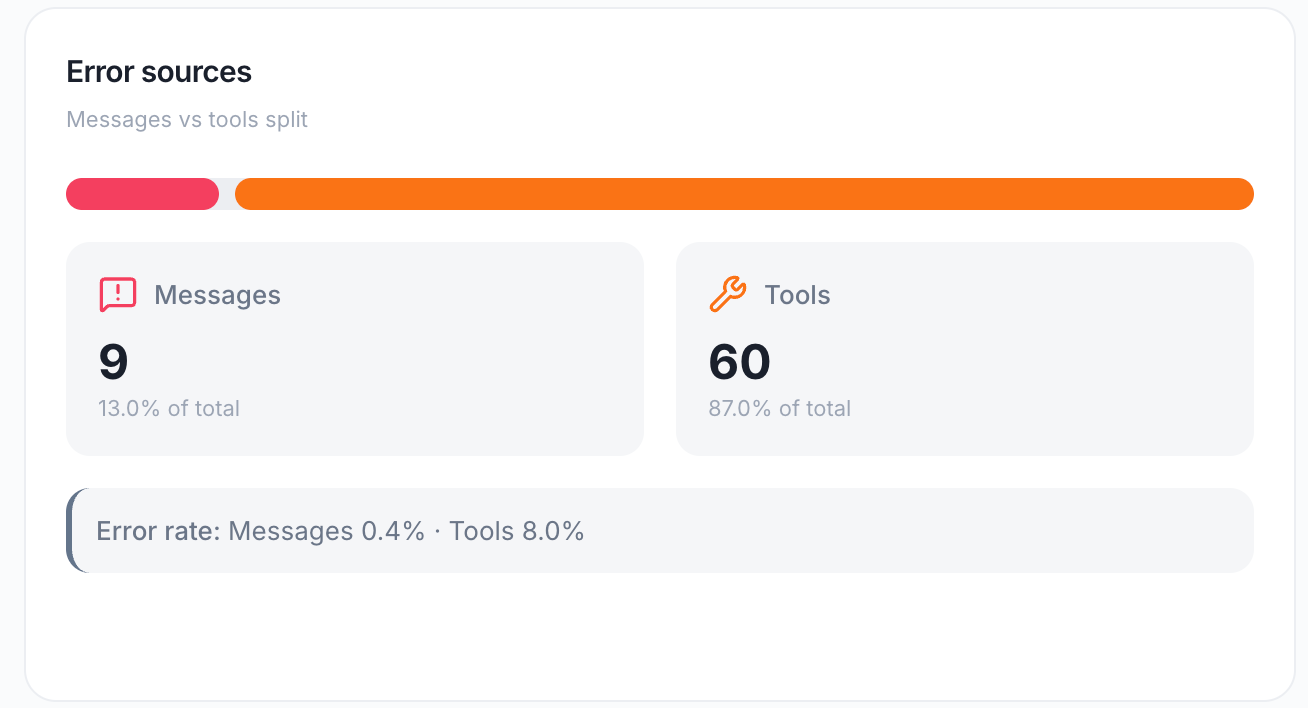Select the Tools count of 60
1308x708 pixels.
[740, 362]
